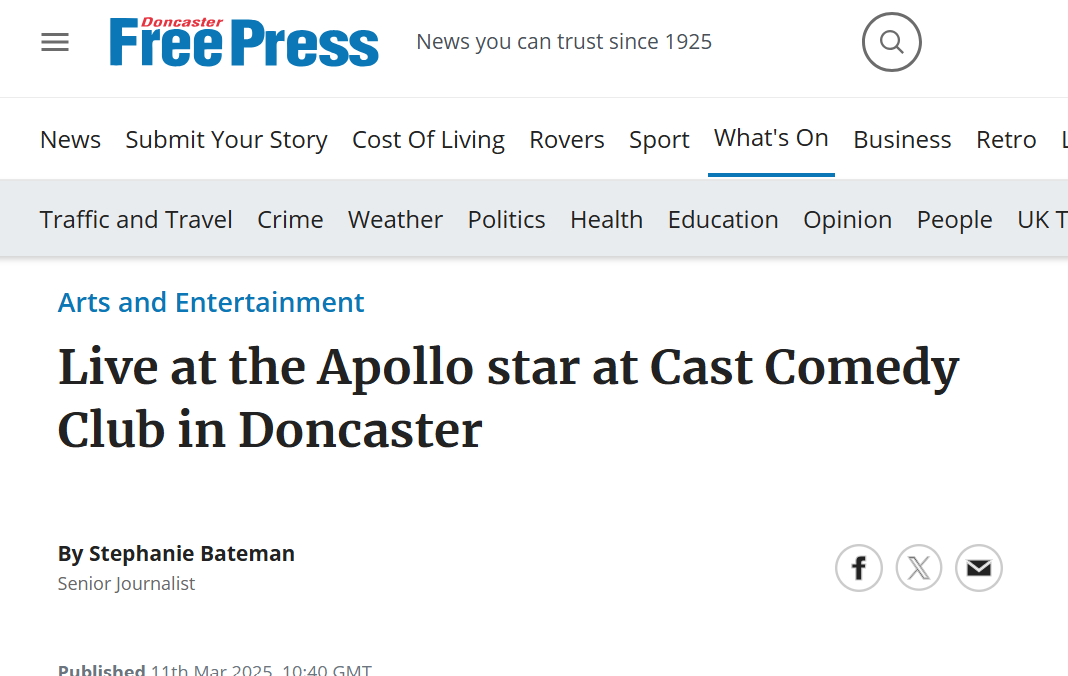Open the Rovers section

(567, 139)
